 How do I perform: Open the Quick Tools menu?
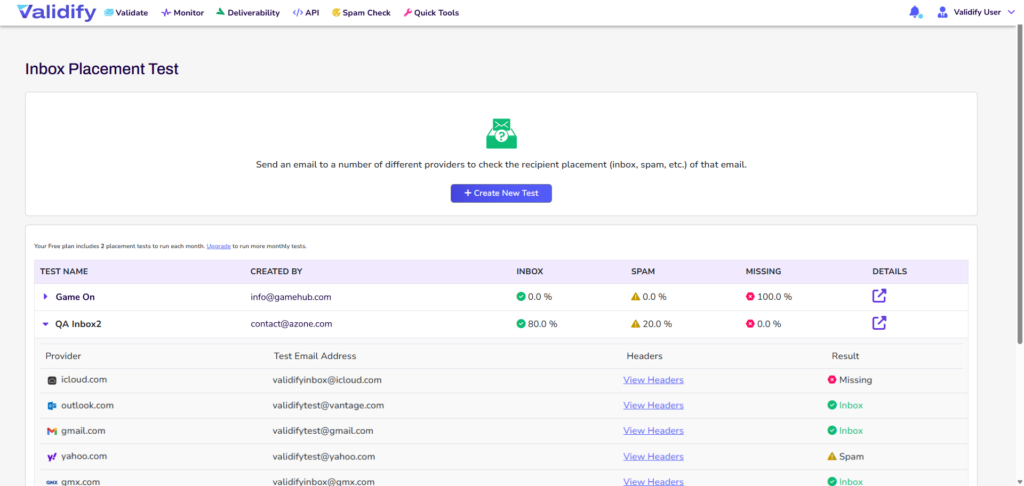(x=430, y=13)
